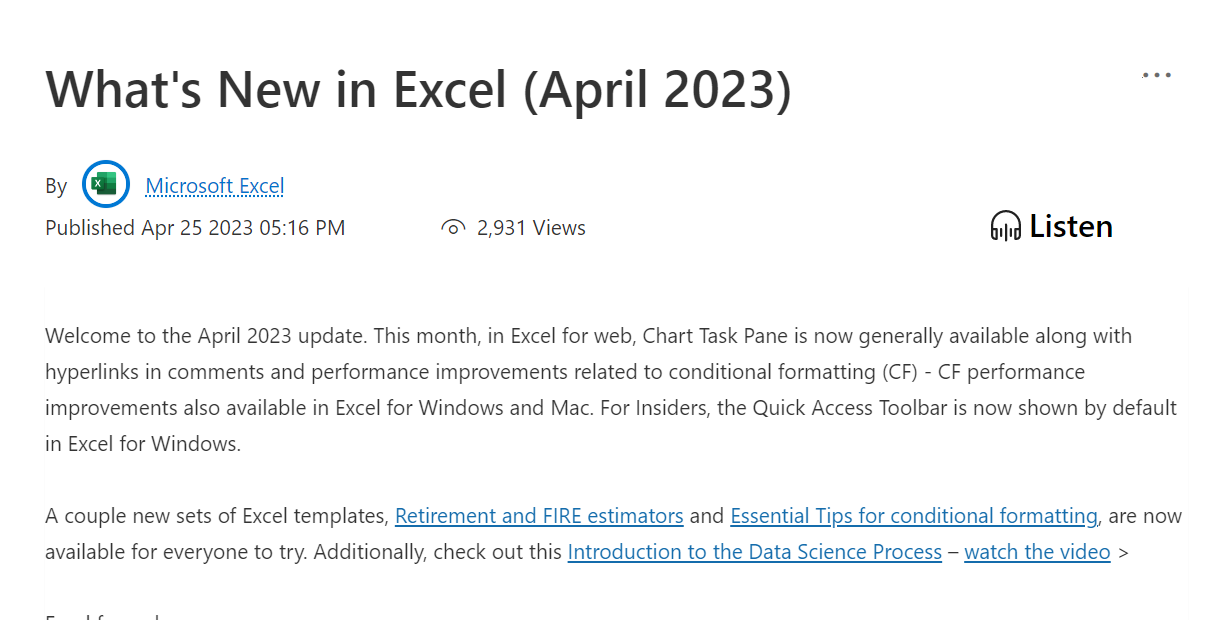Click the 2,931 Views counter
The height and width of the screenshot is (620, 1221).
click(532, 227)
